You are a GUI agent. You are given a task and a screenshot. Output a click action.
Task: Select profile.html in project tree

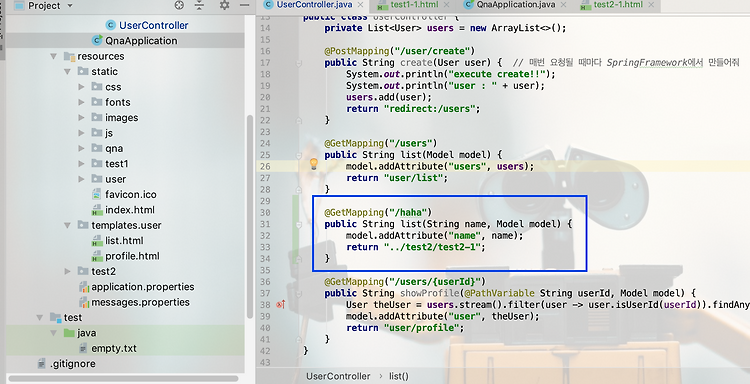click(132, 256)
